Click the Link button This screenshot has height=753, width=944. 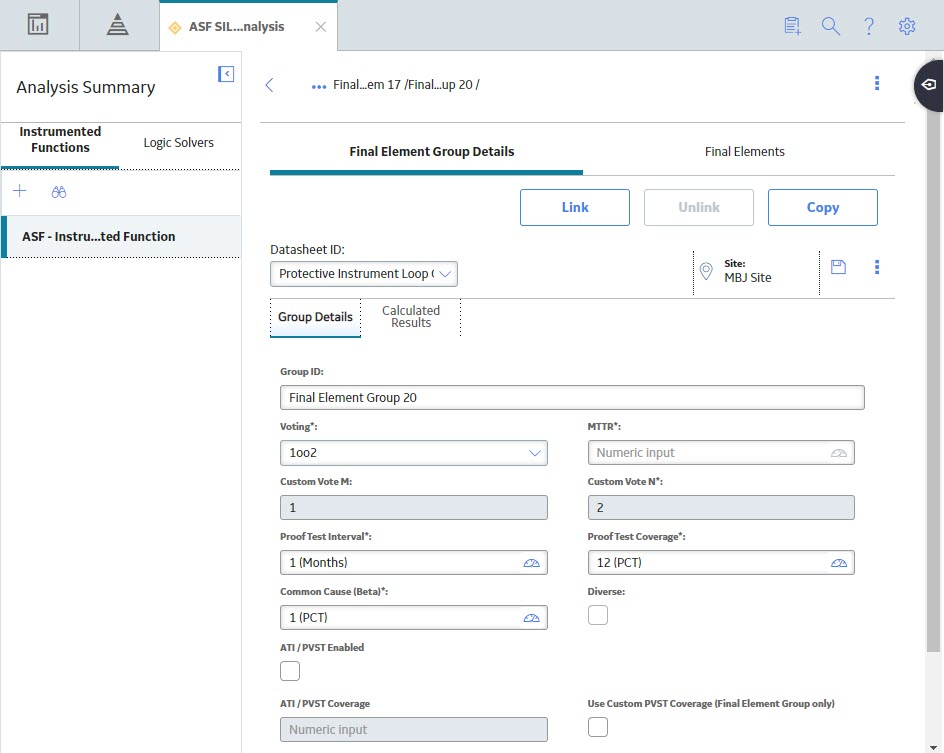click(x=575, y=208)
